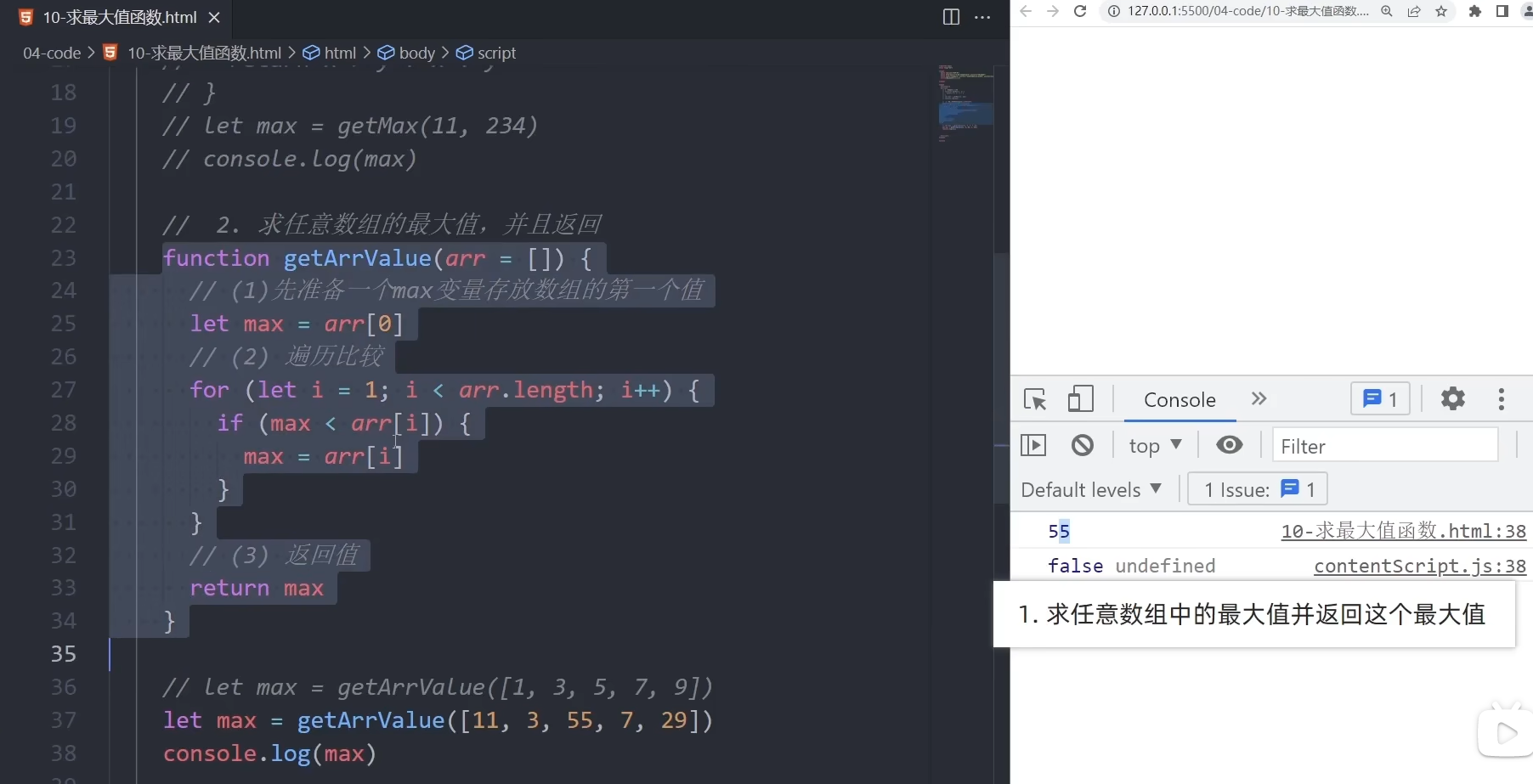Bookmark this page with the star icon

click(1441, 11)
